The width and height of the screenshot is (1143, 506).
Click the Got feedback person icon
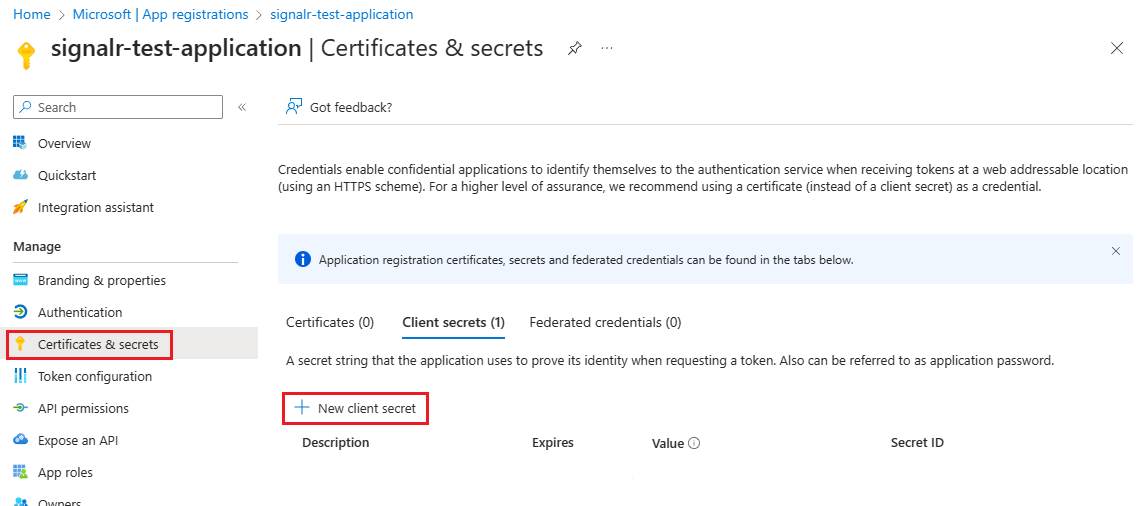coord(294,107)
